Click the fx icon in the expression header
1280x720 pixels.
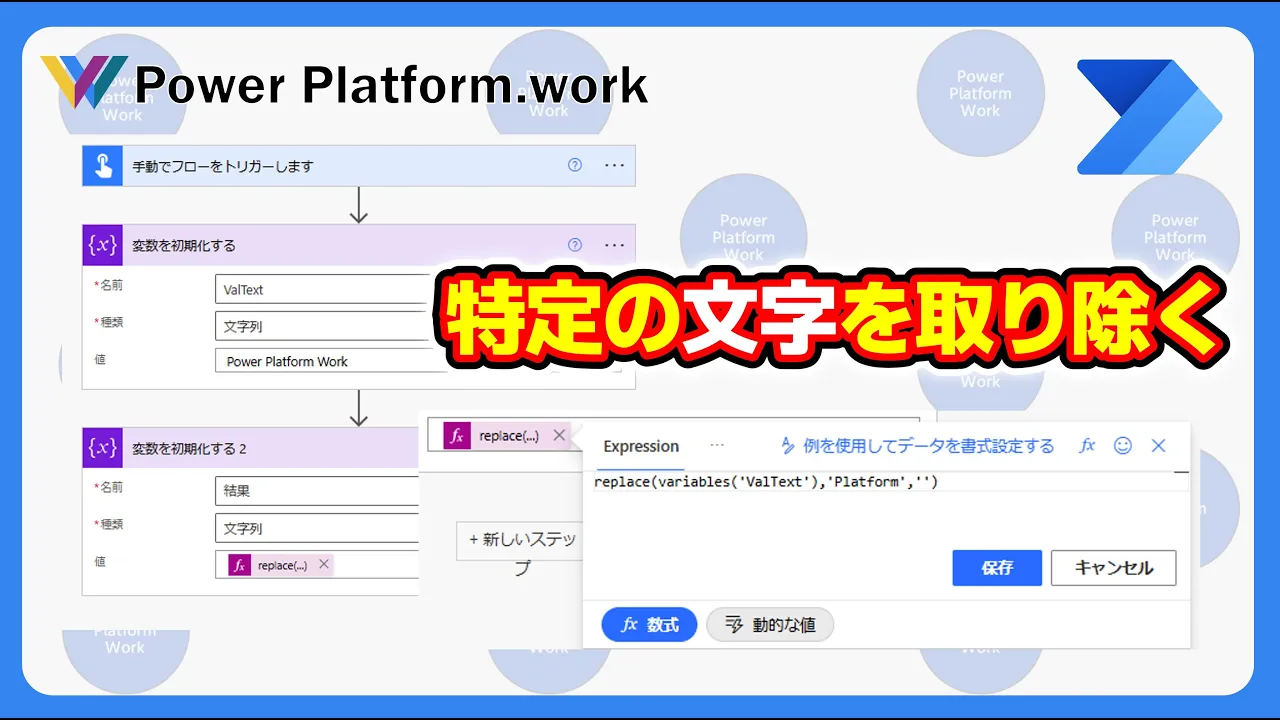1087,446
